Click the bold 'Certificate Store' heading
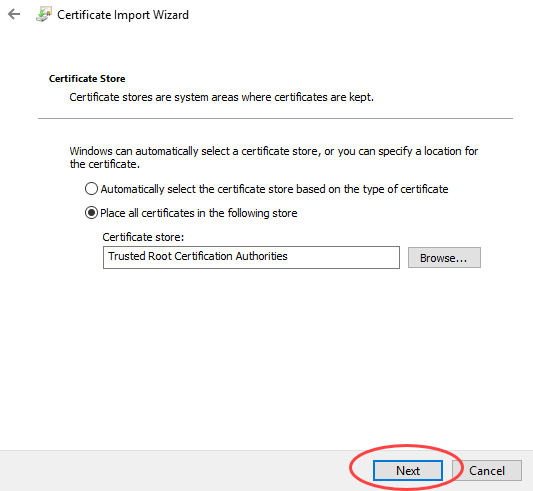This screenshot has height=491, width=533. (x=87, y=79)
